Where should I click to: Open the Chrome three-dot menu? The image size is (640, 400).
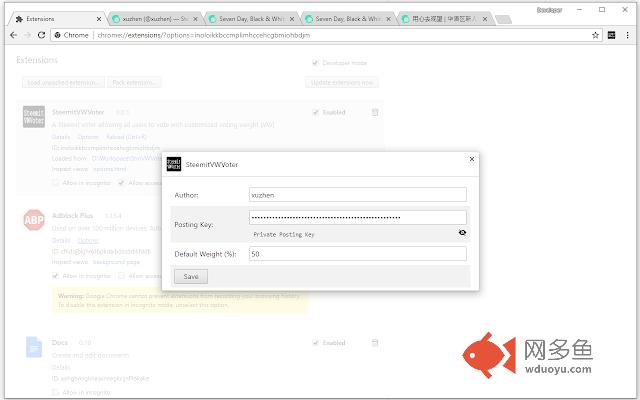pyautogui.click(x=627, y=35)
